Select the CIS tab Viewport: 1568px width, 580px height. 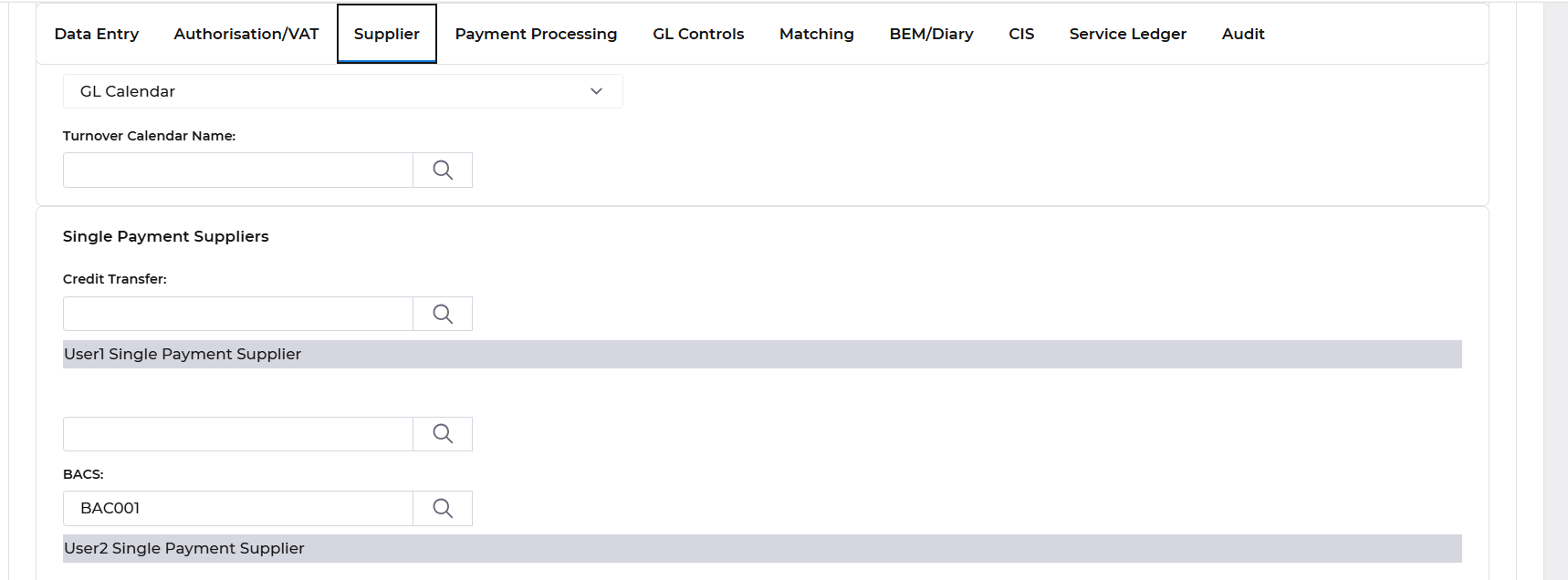click(1021, 34)
